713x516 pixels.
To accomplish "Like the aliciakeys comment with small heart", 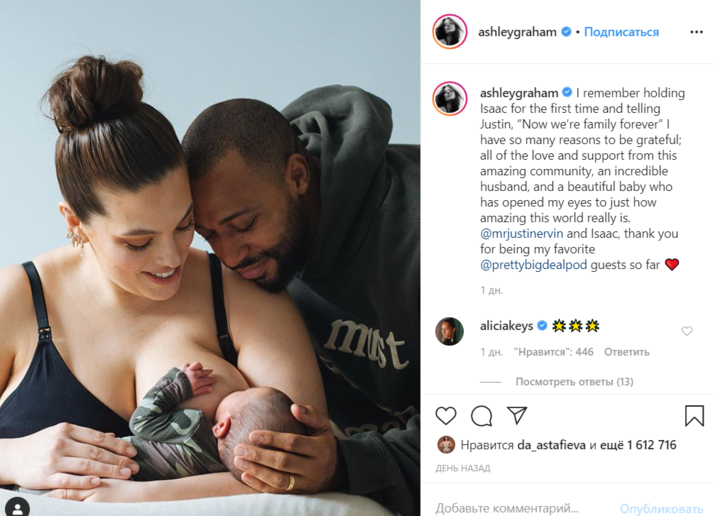I will tap(687, 331).
